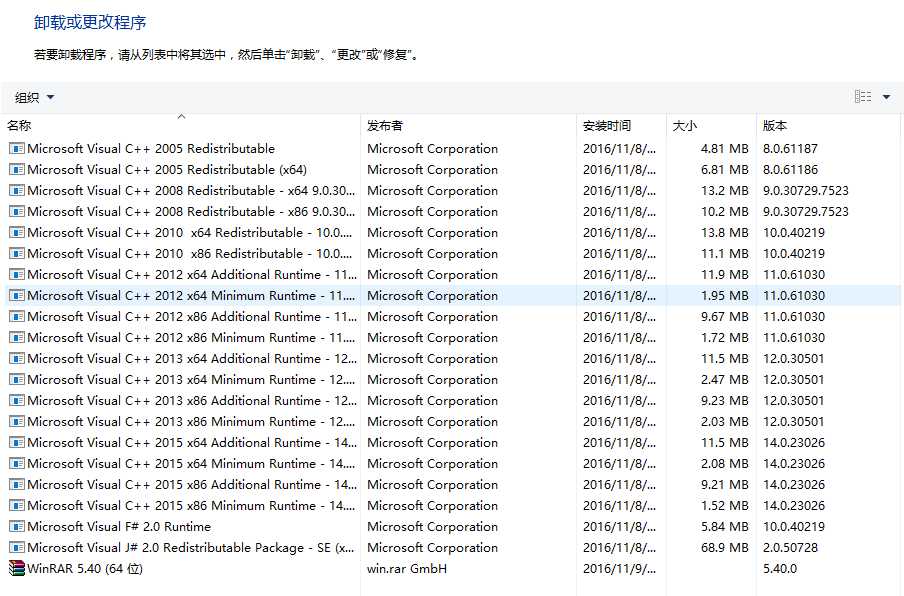The height and width of the screenshot is (596, 904).
Task: Click the 8.0.61187 version cell
Action: (x=790, y=149)
